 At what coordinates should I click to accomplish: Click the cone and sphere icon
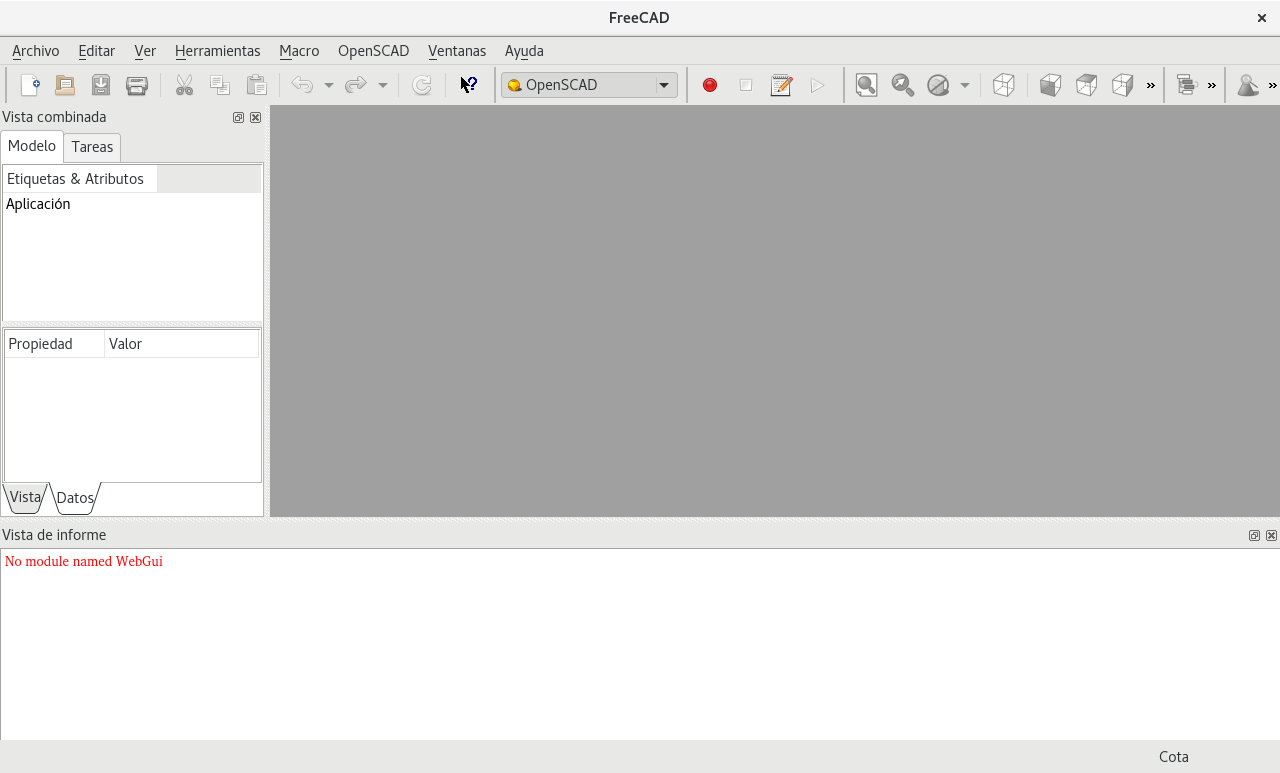pos(1248,85)
